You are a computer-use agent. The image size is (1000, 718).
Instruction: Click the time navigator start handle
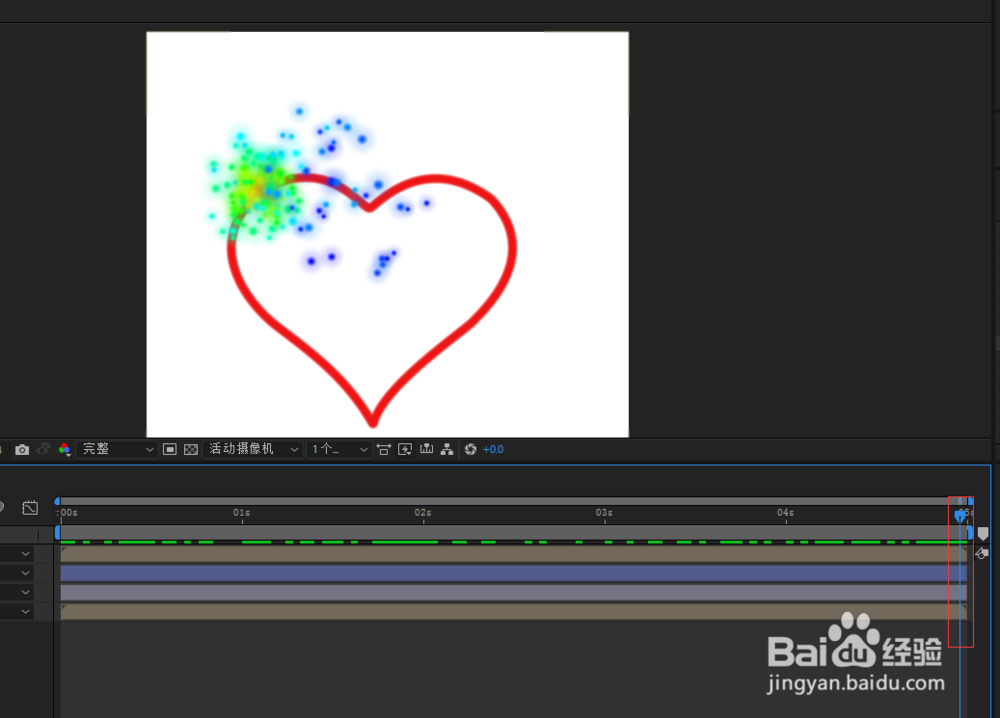pos(57,501)
